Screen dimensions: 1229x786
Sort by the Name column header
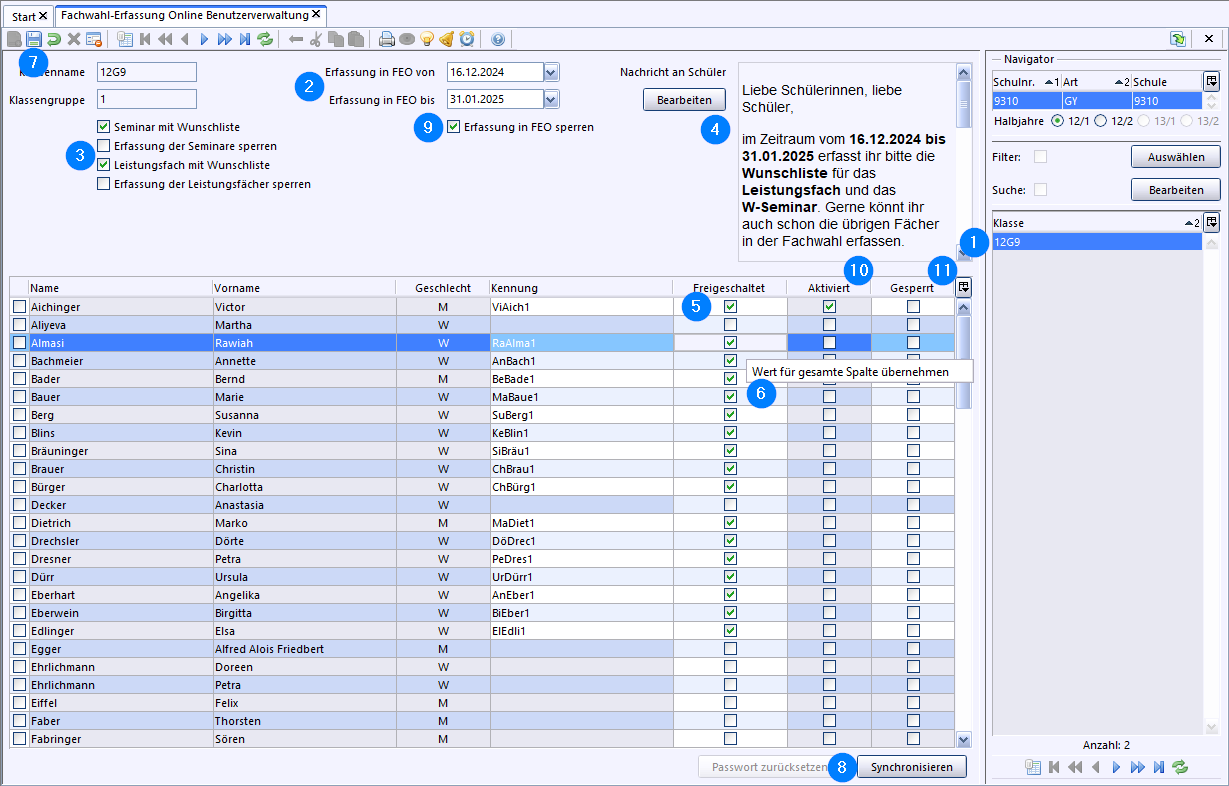120,288
